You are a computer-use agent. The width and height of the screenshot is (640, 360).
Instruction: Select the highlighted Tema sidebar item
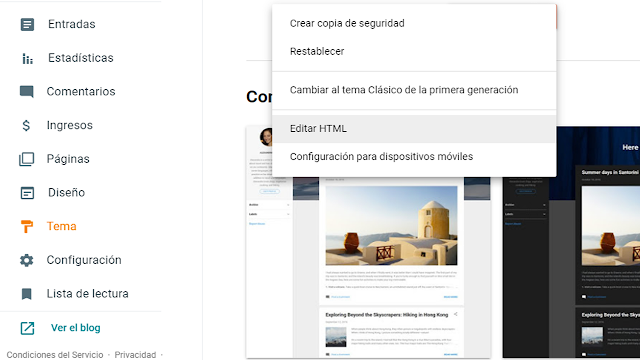coord(61,226)
